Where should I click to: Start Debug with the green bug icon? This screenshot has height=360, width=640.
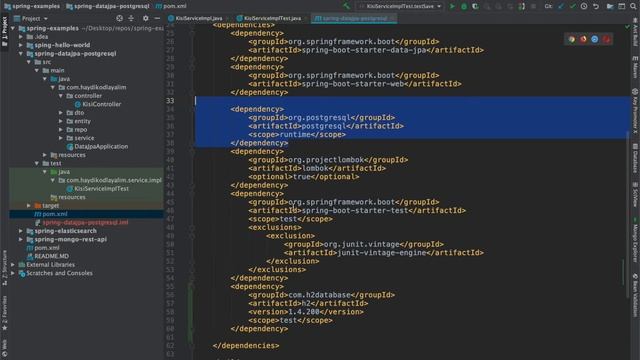click(464, 6)
